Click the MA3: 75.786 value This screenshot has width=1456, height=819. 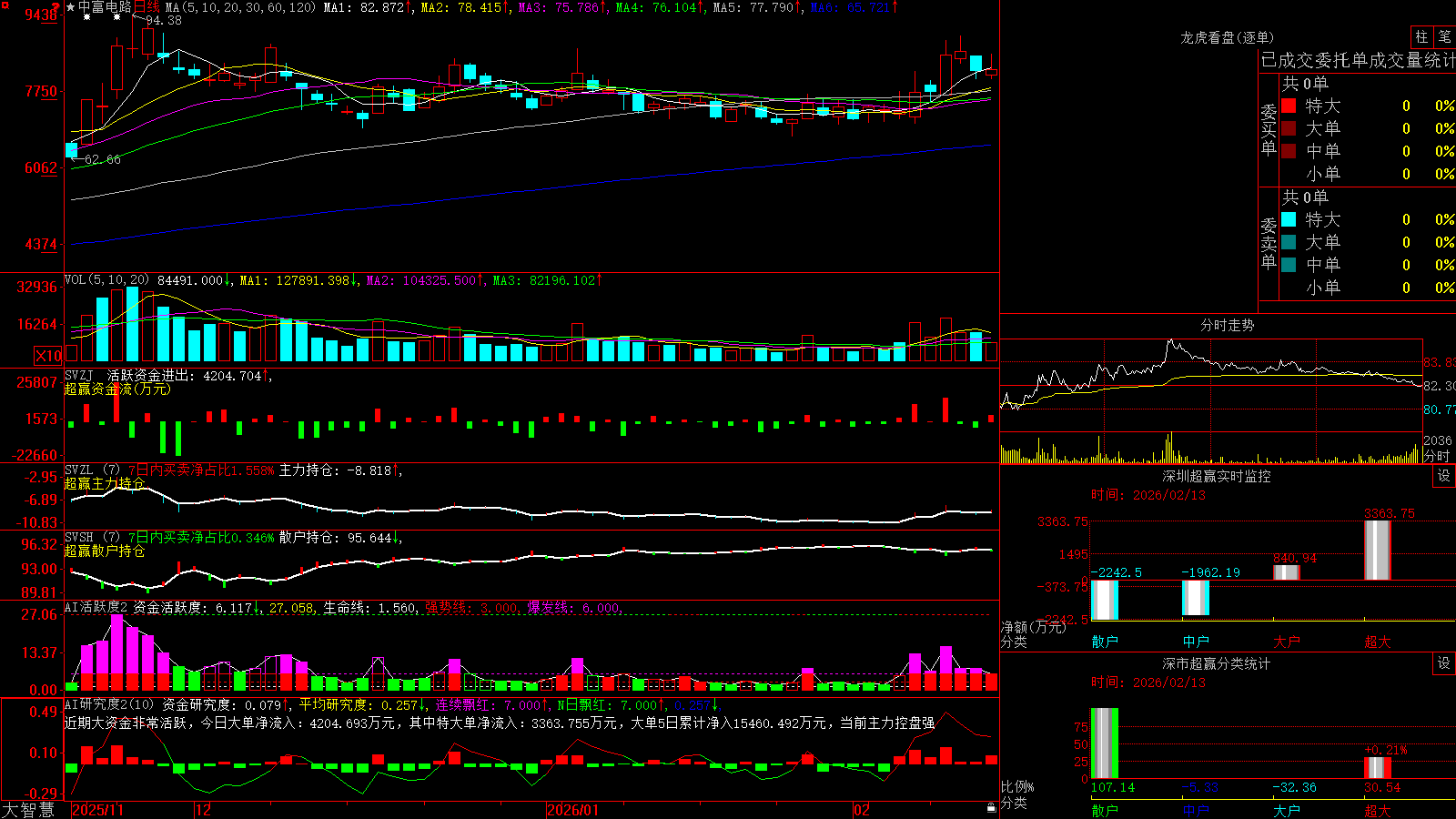coord(559,7)
